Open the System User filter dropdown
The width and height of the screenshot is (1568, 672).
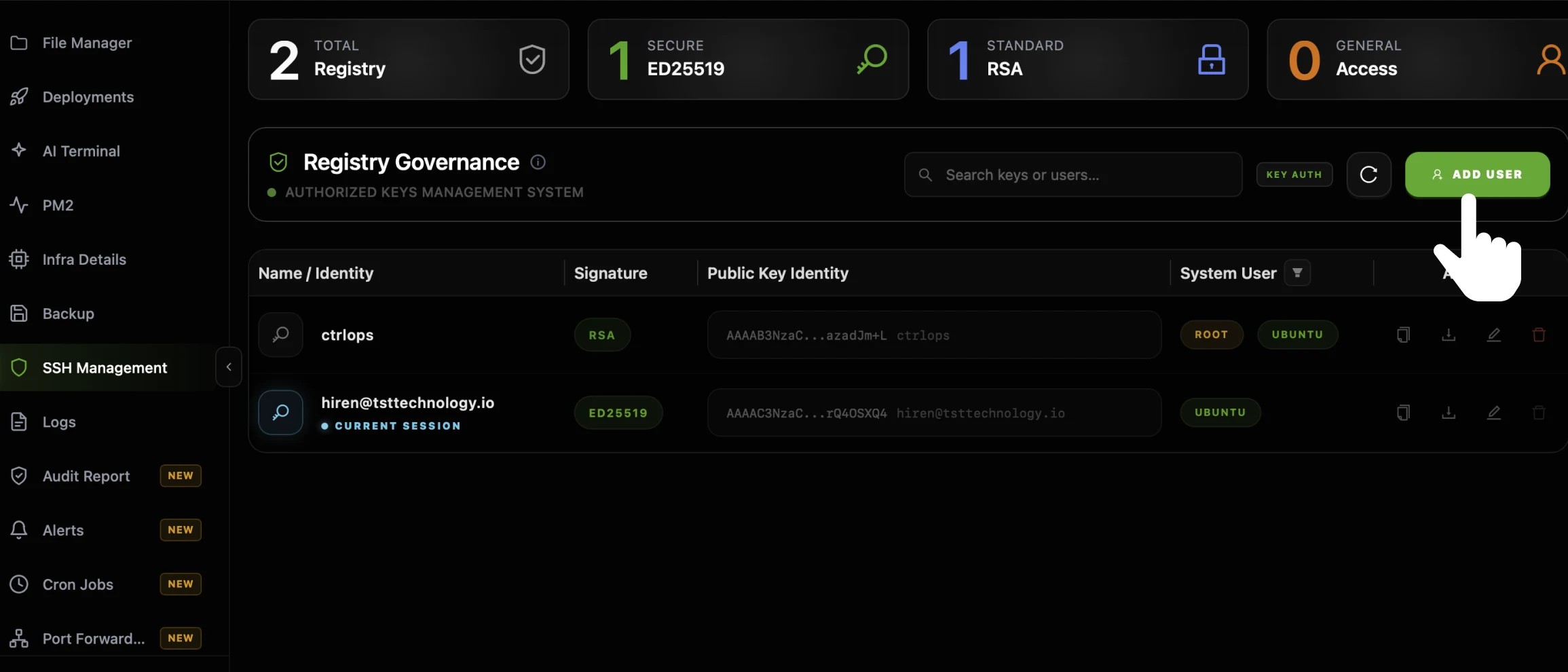coord(1297,273)
